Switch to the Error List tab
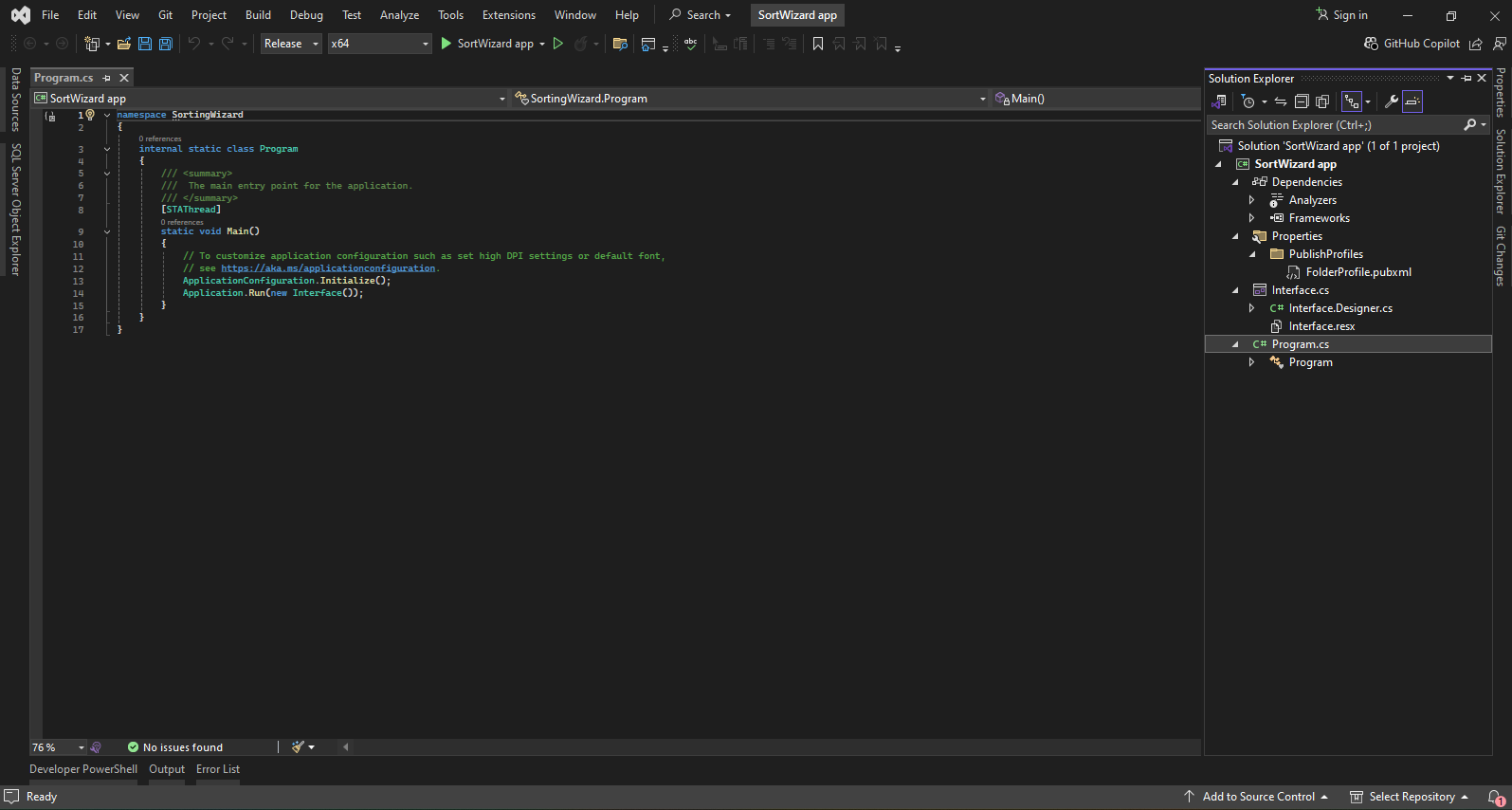1512x810 pixels. [x=218, y=769]
